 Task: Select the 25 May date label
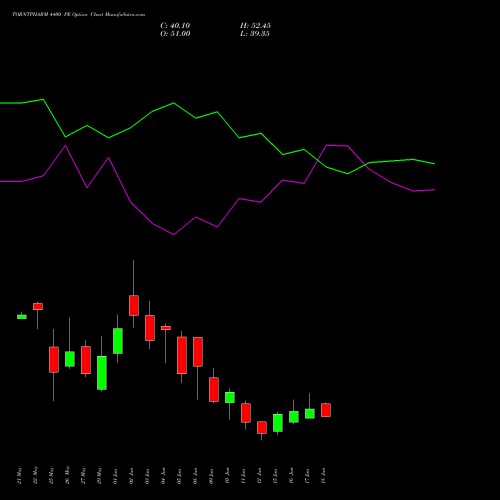click(51, 476)
